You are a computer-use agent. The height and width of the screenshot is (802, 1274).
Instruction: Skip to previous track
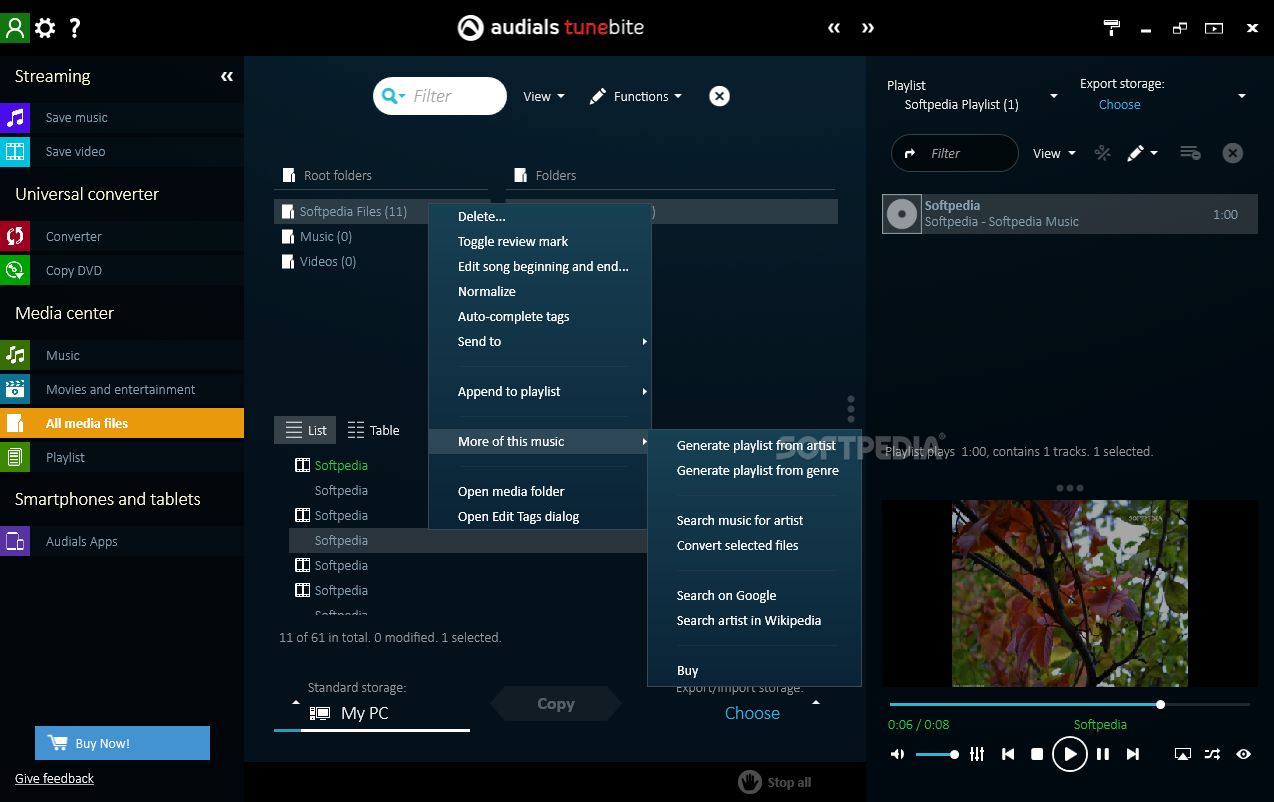coord(1008,754)
